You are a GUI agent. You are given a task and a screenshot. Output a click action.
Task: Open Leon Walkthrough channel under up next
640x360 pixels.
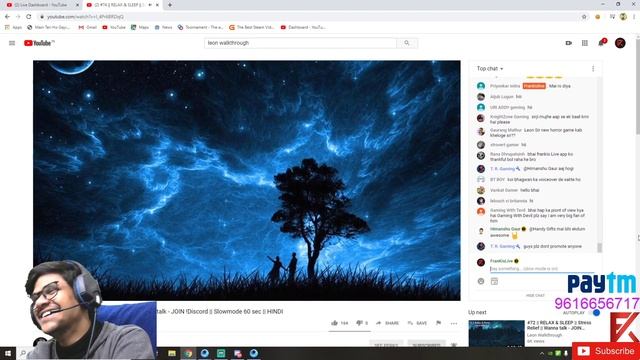click(x=544, y=335)
